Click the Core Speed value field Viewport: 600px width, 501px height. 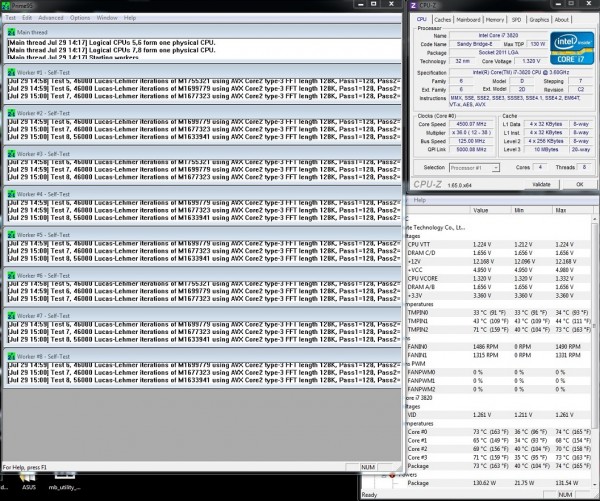tap(471, 124)
